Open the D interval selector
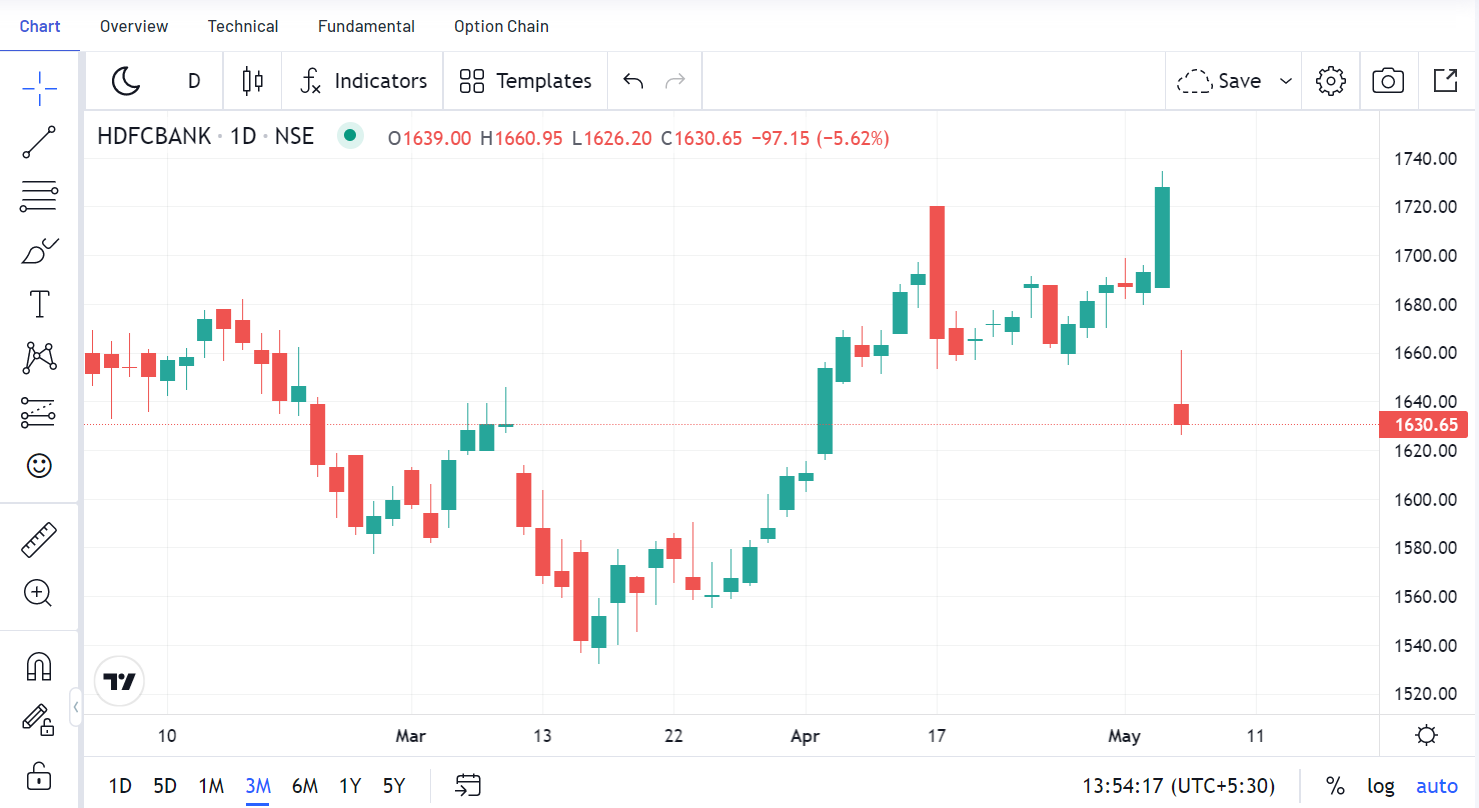 tap(194, 81)
